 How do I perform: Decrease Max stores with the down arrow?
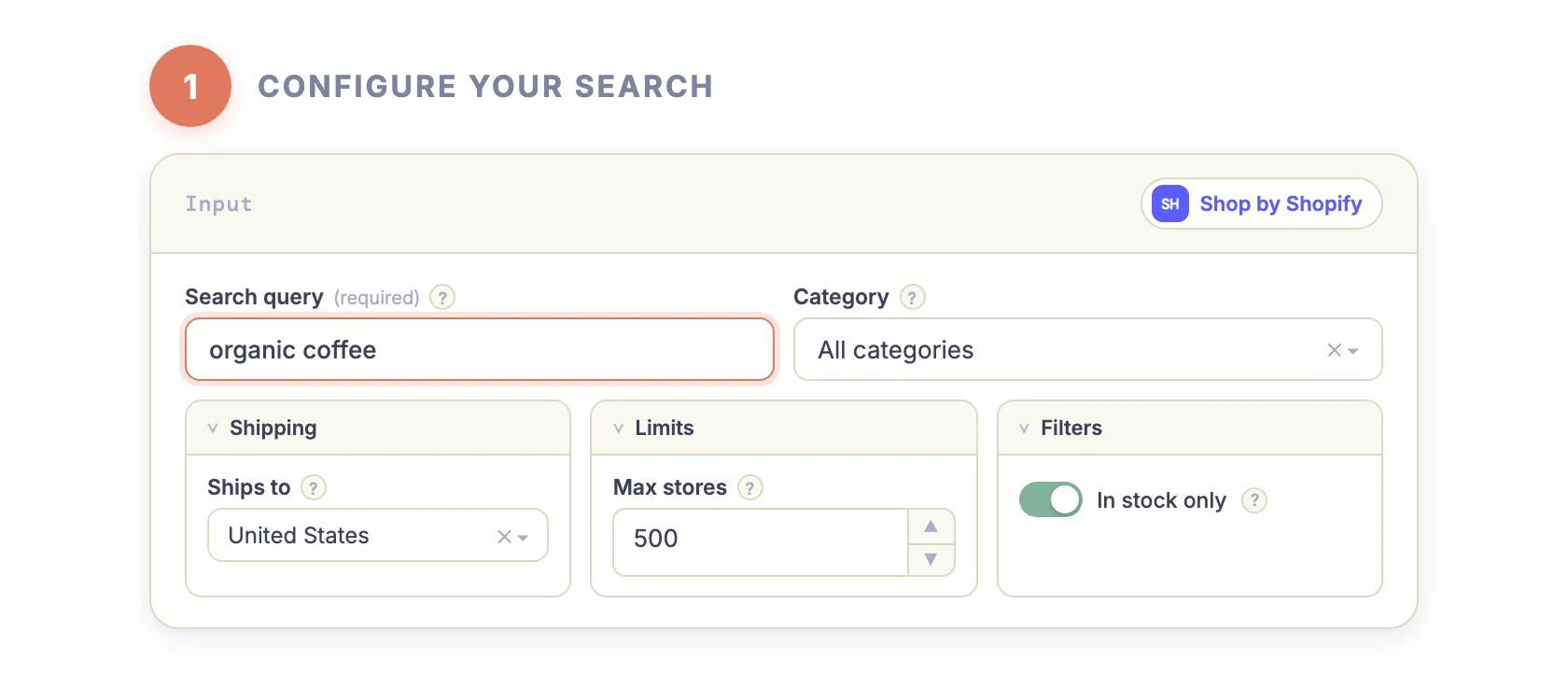click(931, 558)
